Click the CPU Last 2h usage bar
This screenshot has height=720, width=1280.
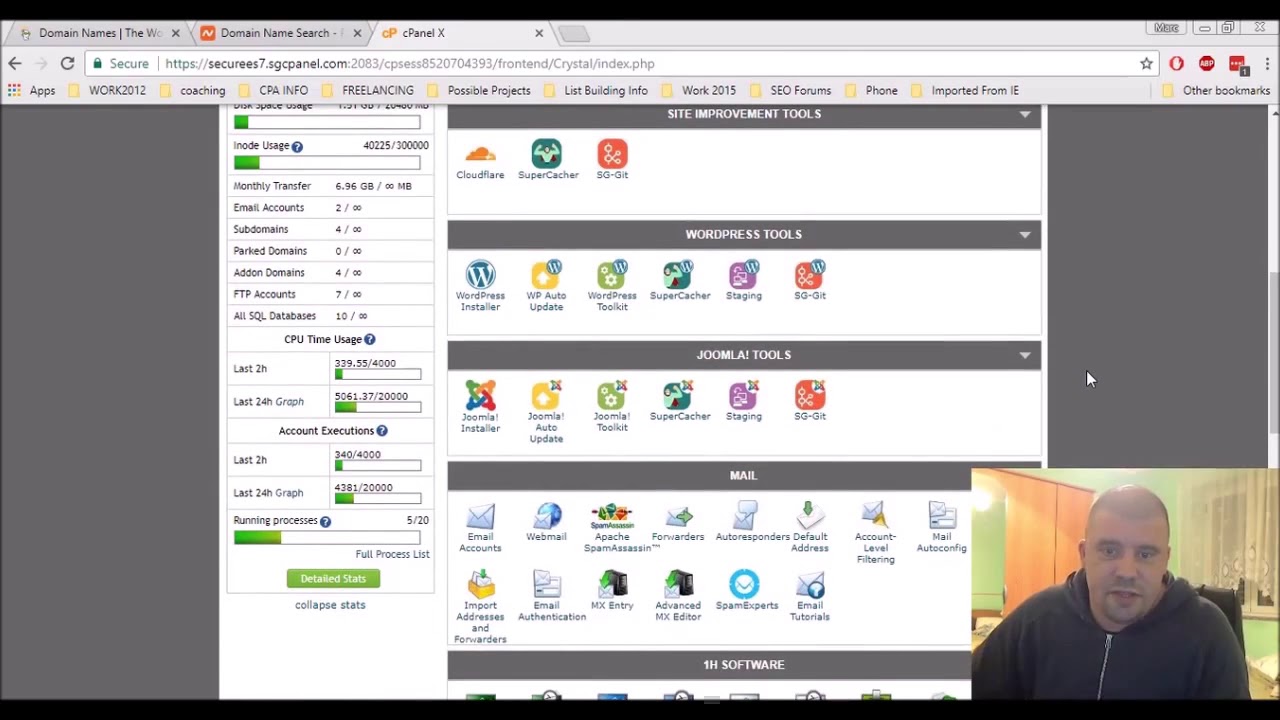pyautogui.click(x=378, y=375)
